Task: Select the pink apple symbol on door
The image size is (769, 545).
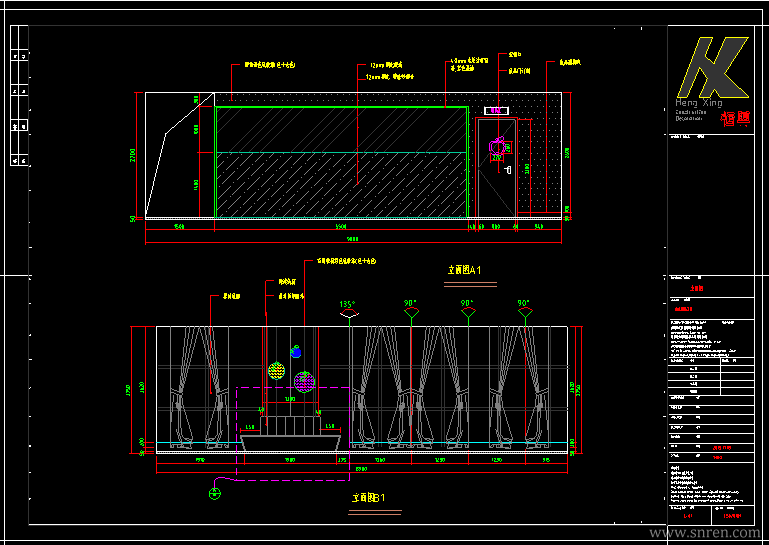Action: 497,146
